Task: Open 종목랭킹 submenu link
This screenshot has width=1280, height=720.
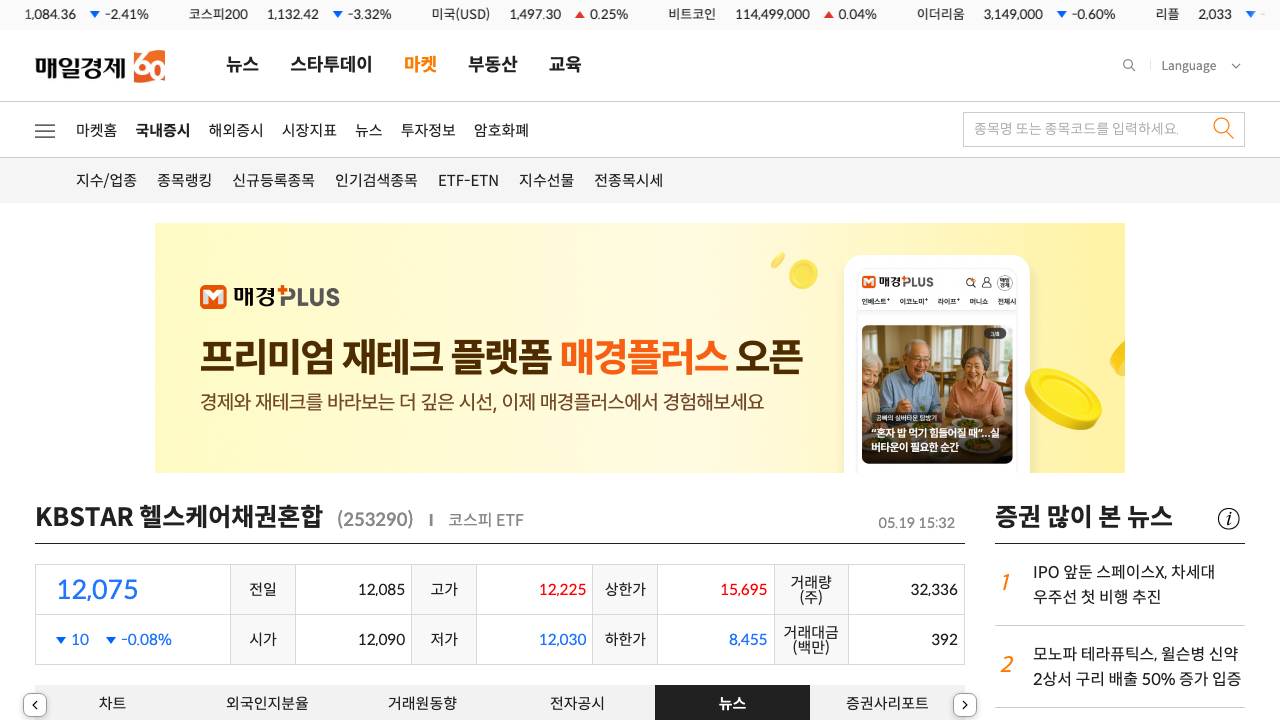Action: point(184,181)
